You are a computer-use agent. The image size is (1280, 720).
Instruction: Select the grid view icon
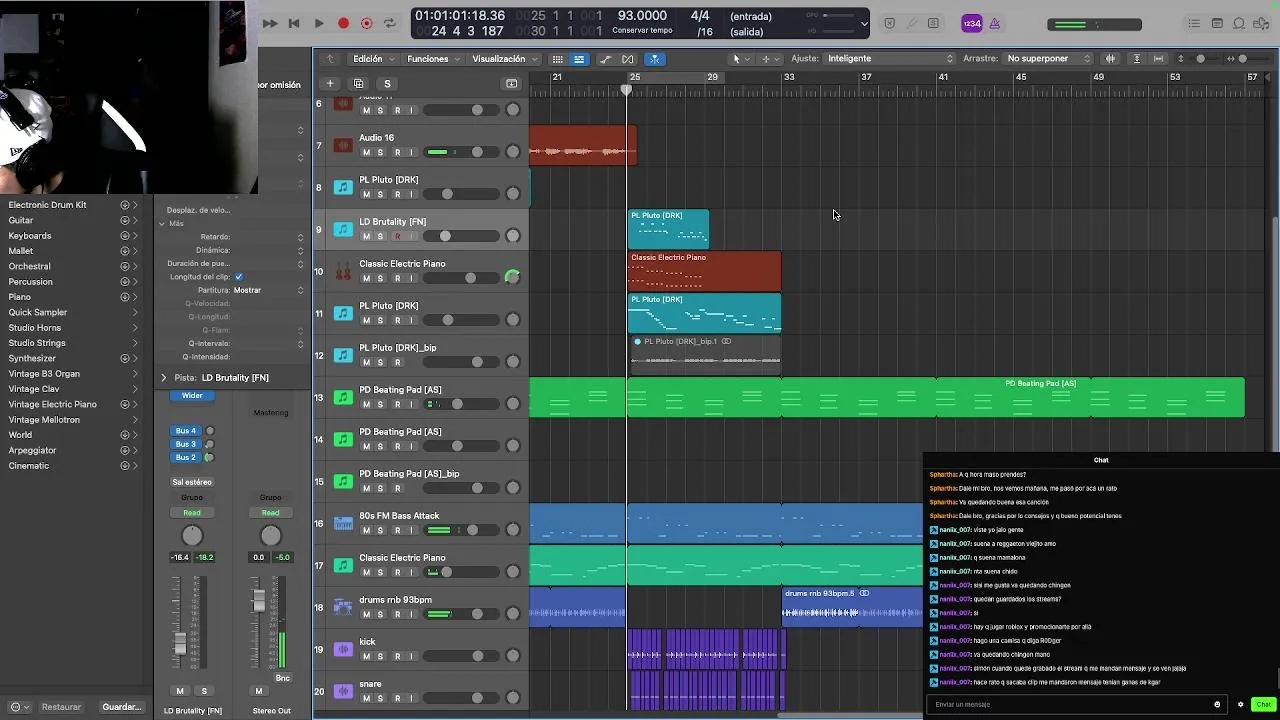coord(558,59)
